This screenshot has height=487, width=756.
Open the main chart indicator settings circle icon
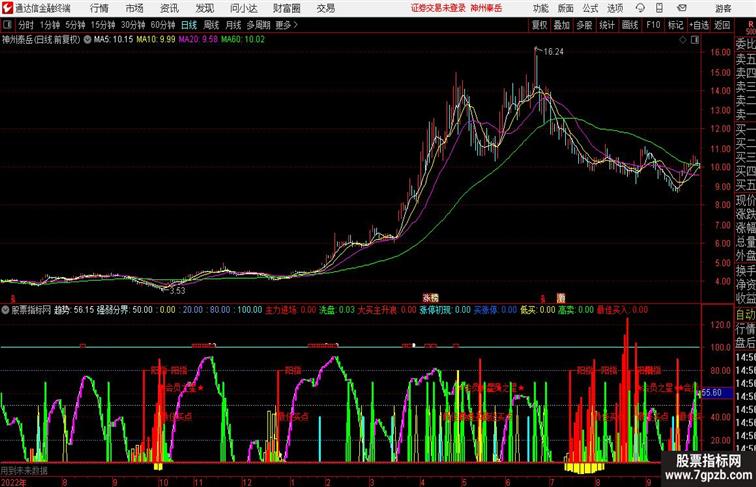87,40
